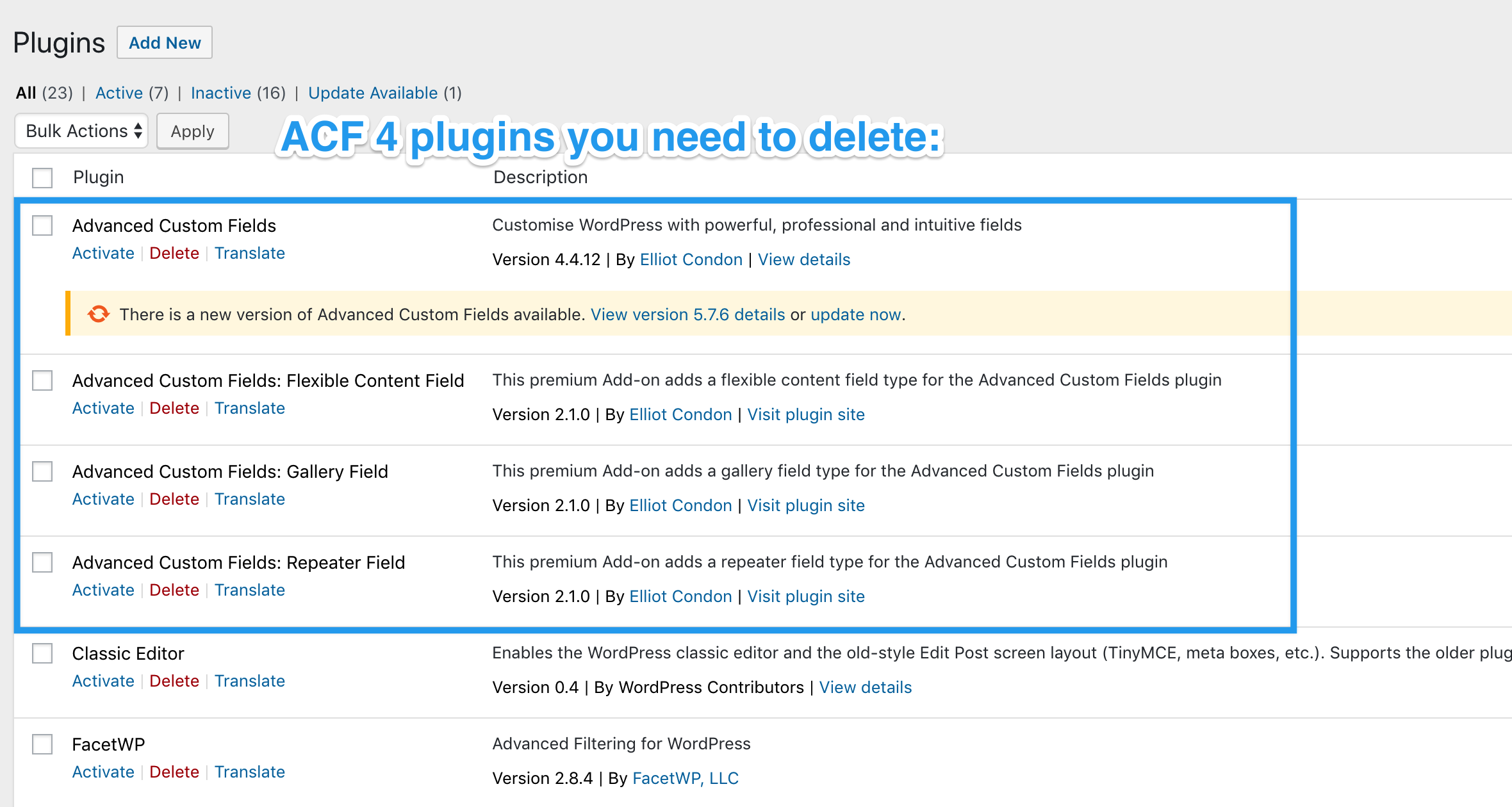
Task: Activate the Repeater Field add-on
Action: [103, 591]
